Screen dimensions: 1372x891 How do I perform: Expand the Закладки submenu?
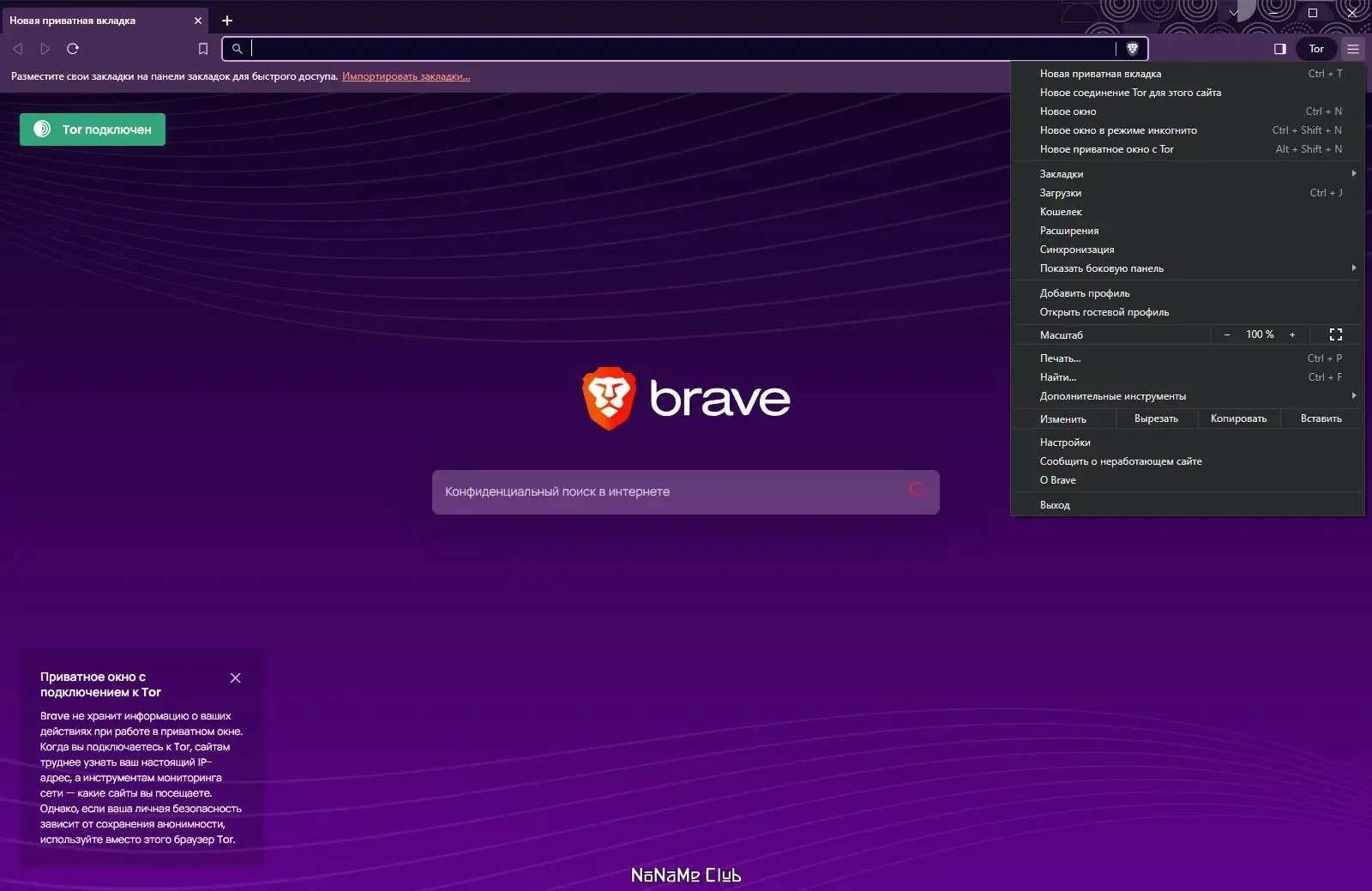tap(1188, 174)
